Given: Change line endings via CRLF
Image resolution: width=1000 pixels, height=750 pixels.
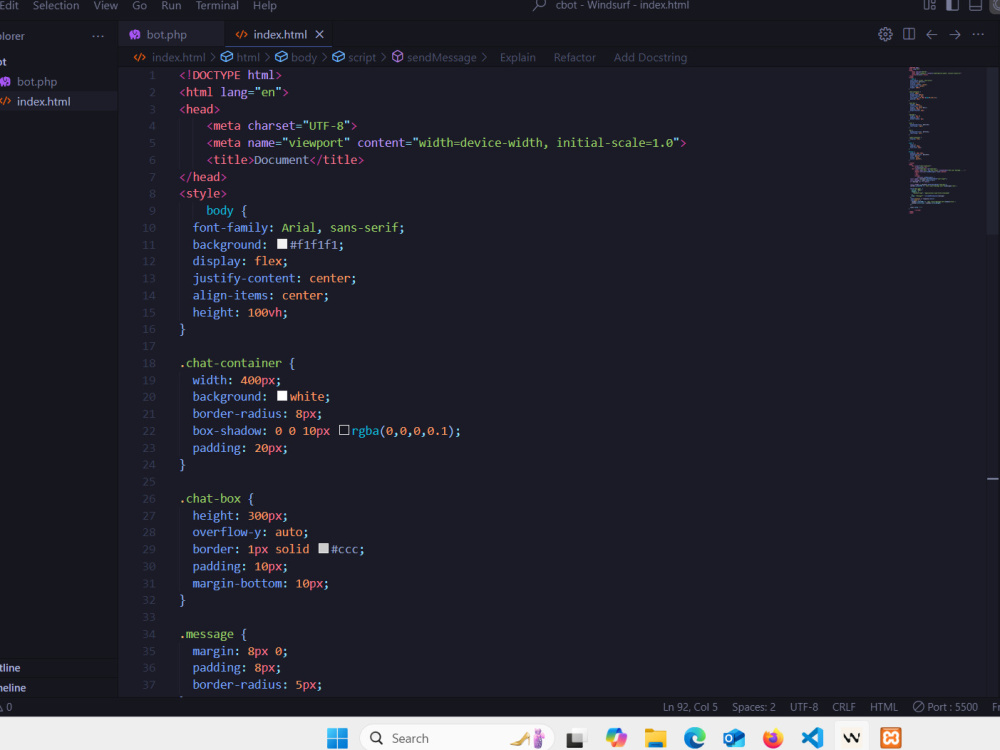Looking at the screenshot, I should pyautogui.click(x=844, y=707).
